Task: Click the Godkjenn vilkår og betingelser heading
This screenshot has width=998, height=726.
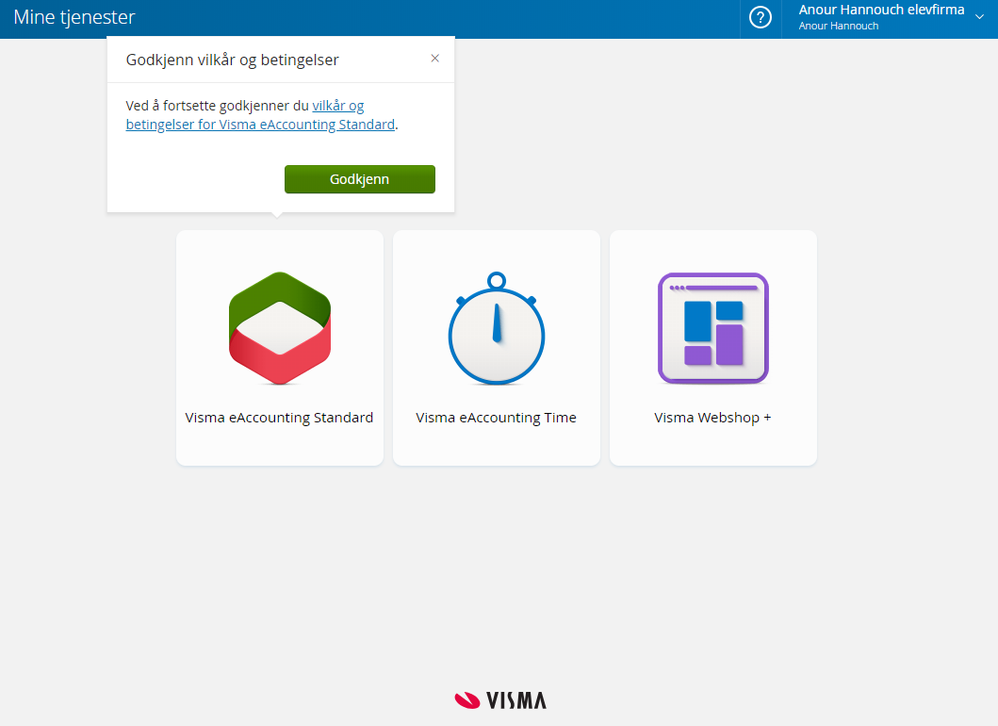Action: tap(232, 60)
